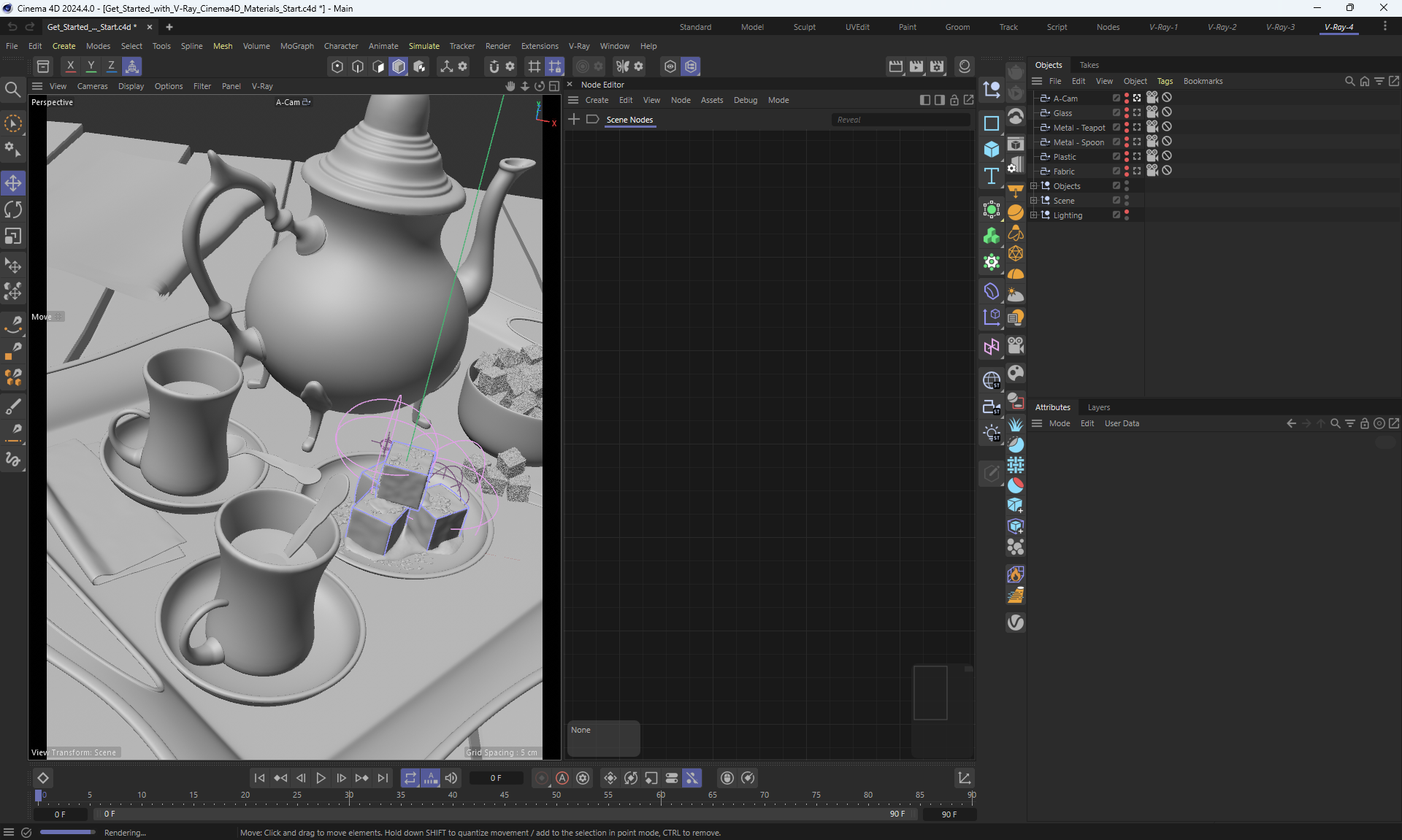Select the Rotate tool in left toolbar
Viewport: 1402px width, 840px height.
pos(13,210)
